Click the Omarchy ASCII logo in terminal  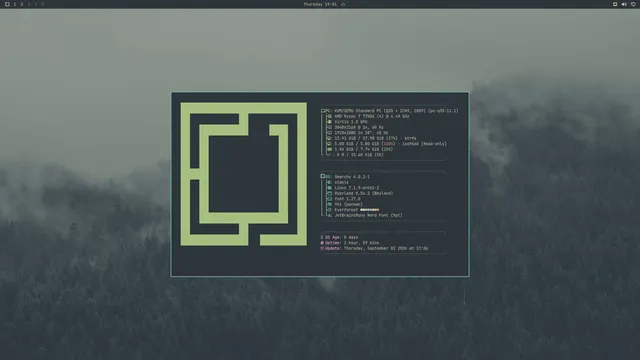244,174
